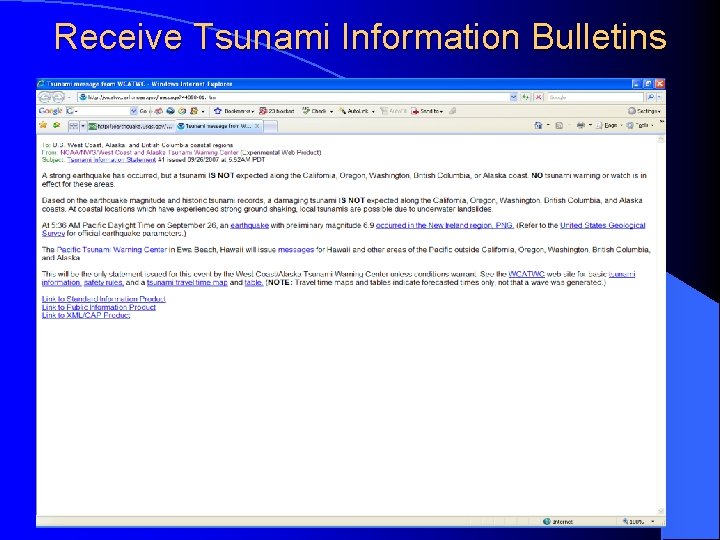Expand the search provider dropdown arrow
720x540 pixels.
pyautogui.click(x=659, y=97)
